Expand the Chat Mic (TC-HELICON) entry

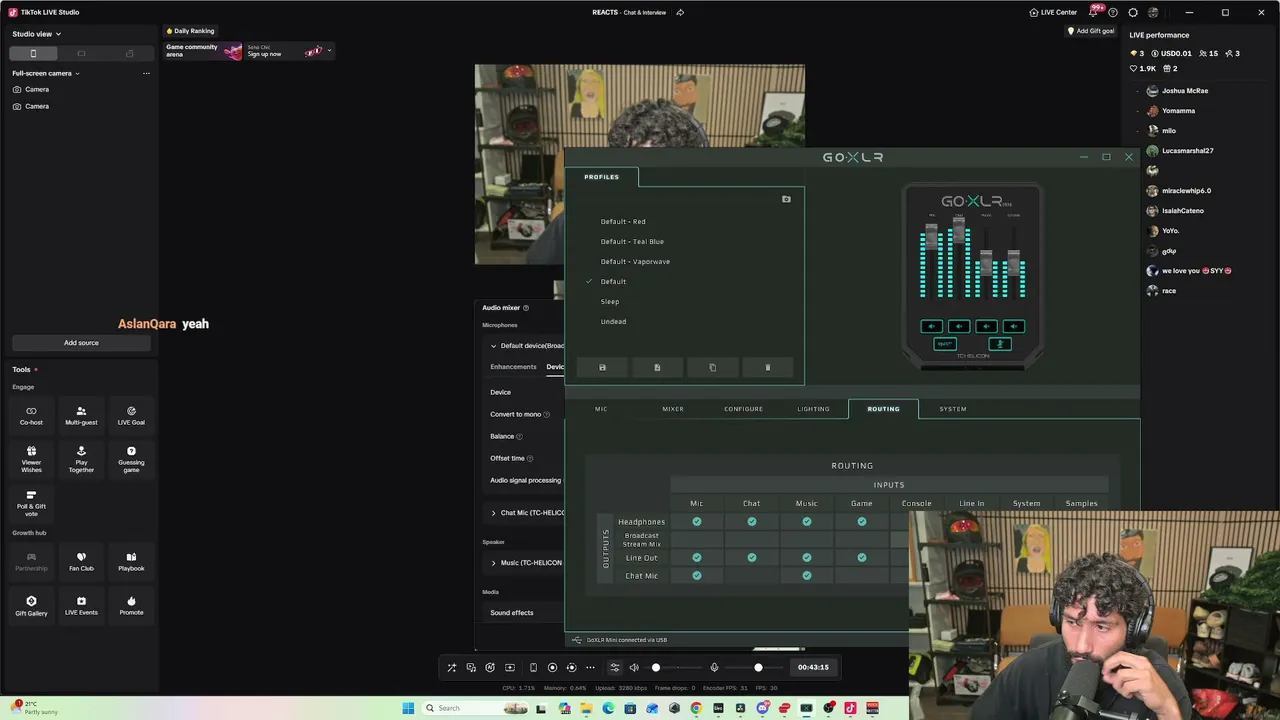click(x=493, y=513)
